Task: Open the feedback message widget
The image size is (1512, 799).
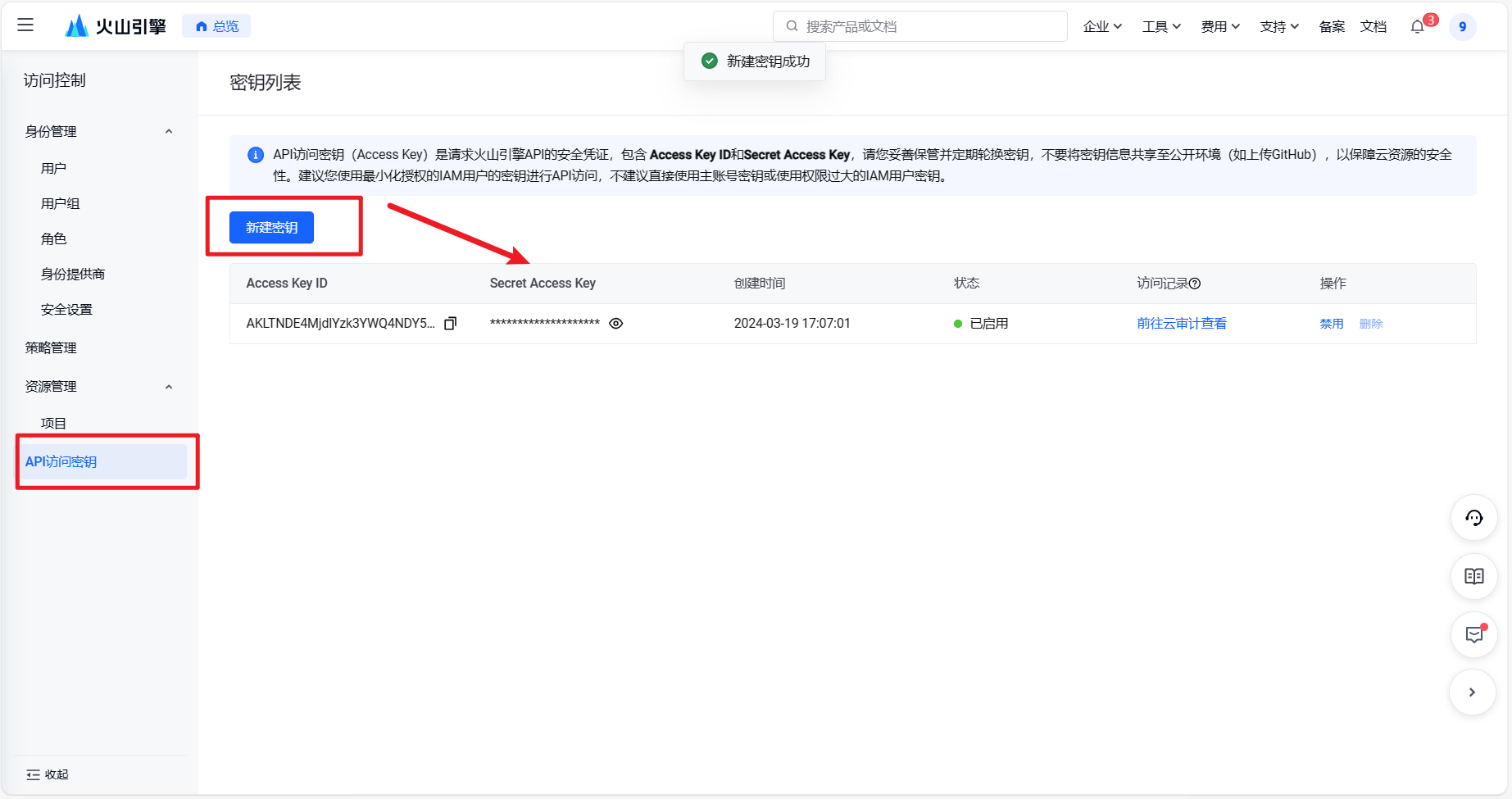Action: (x=1473, y=634)
